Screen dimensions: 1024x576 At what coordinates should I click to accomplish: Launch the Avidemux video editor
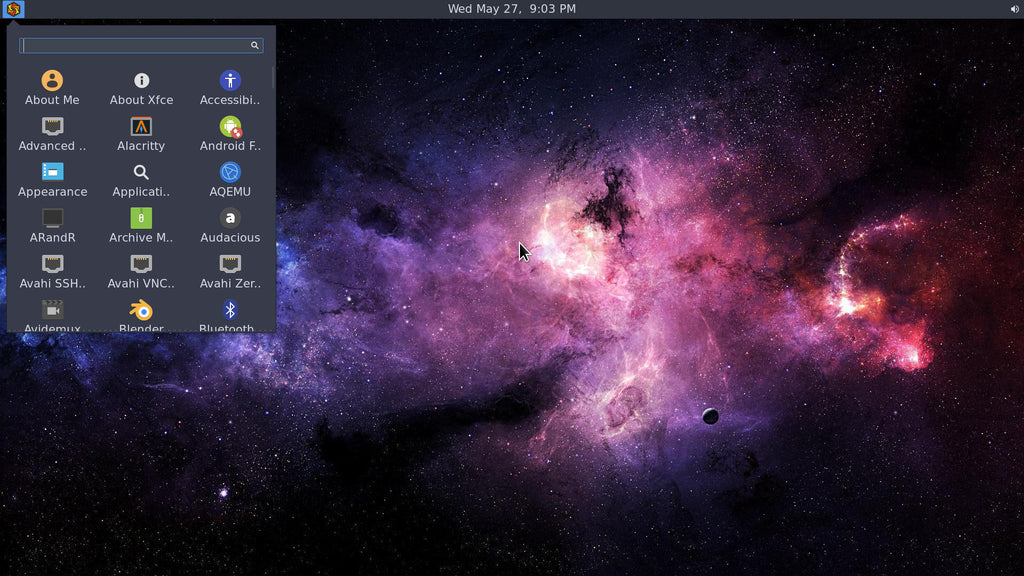(52, 315)
